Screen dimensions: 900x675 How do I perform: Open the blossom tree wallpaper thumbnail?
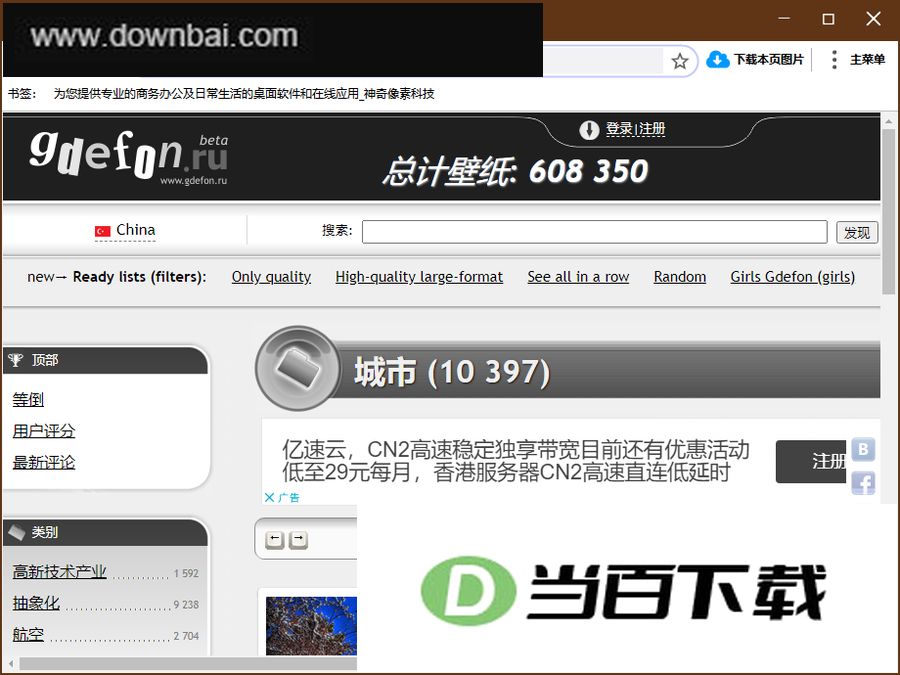coord(311,626)
